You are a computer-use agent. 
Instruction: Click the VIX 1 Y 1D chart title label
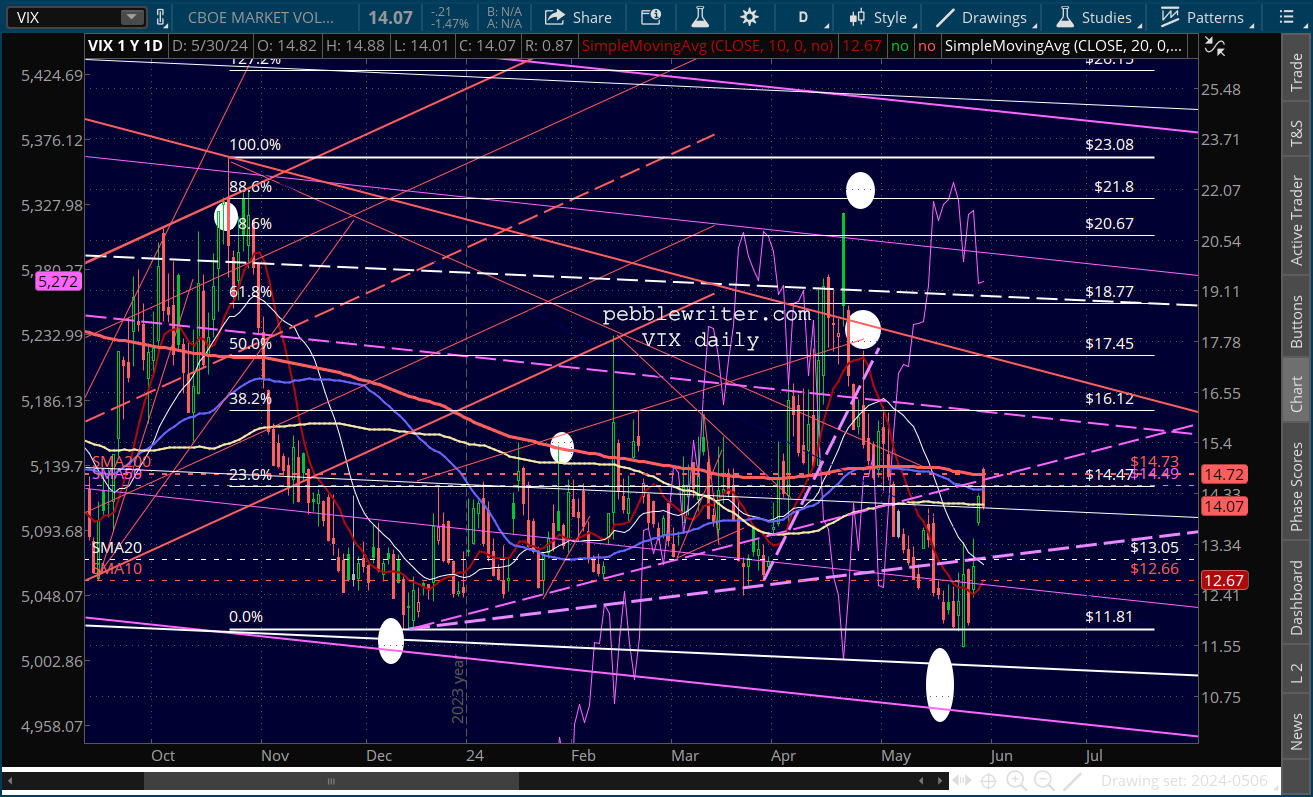tap(127, 45)
